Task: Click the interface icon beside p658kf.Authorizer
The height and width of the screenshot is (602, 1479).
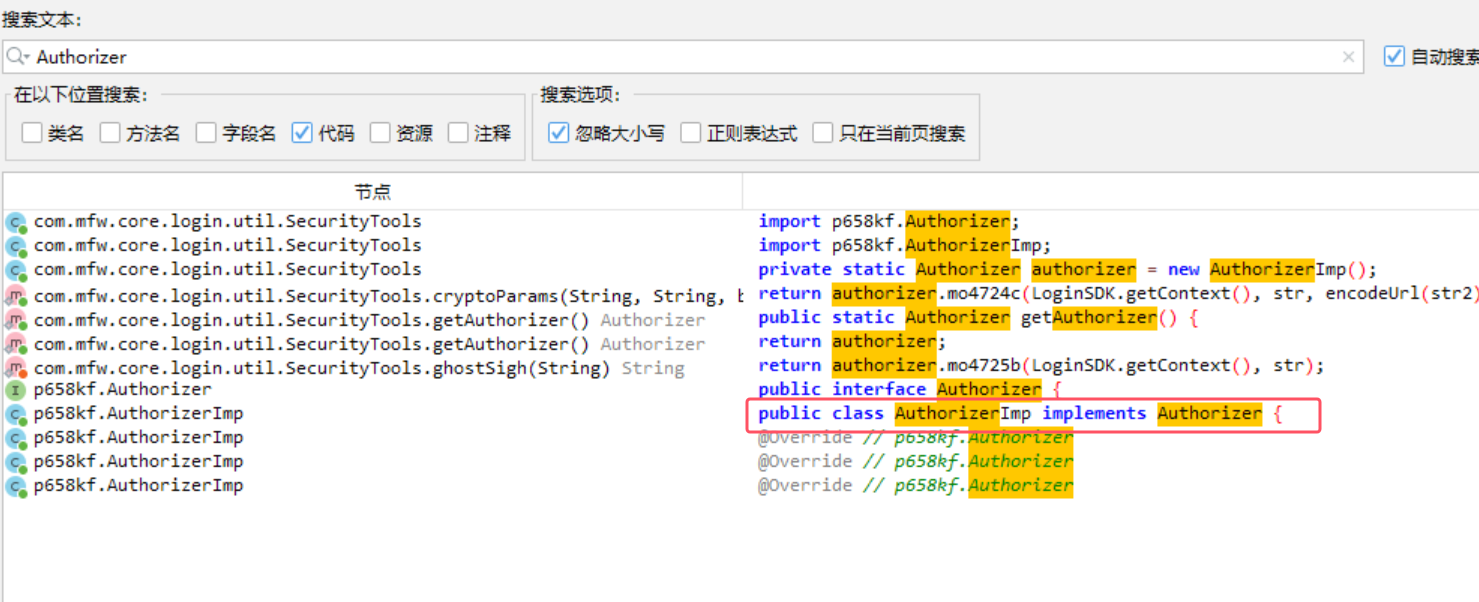Action: tap(15, 390)
